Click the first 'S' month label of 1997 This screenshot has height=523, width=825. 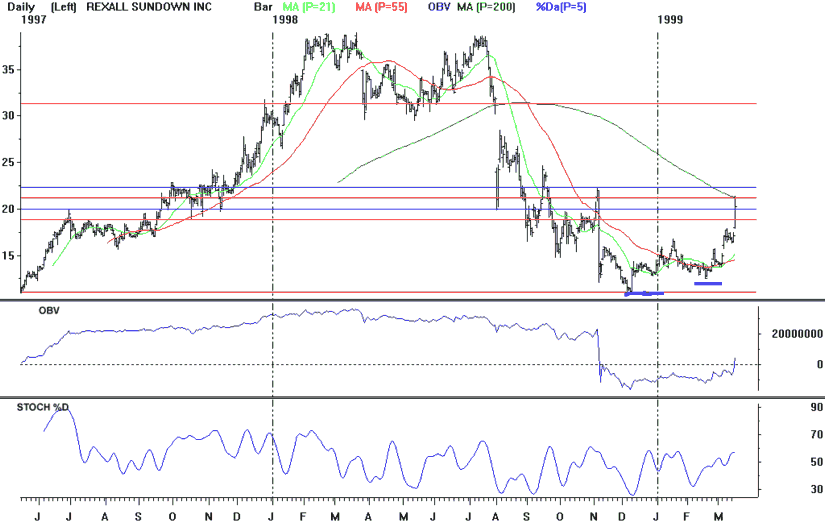[x=138, y=517]
